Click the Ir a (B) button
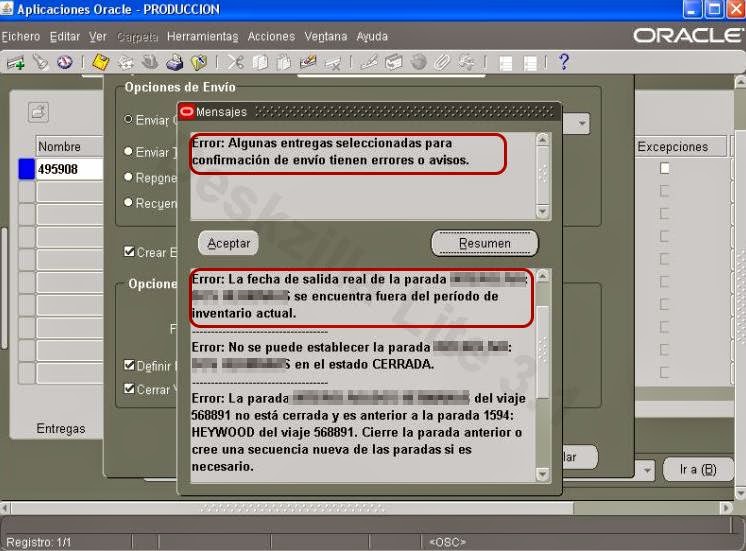Viewport: 746px width, 551px height. [x=698, y=470]
